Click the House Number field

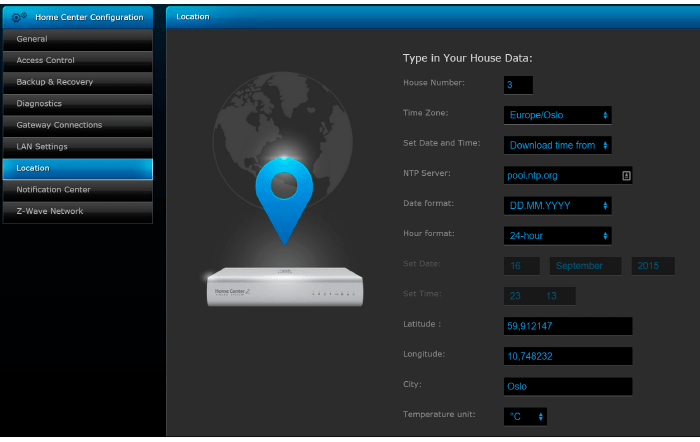pos(518,85)
